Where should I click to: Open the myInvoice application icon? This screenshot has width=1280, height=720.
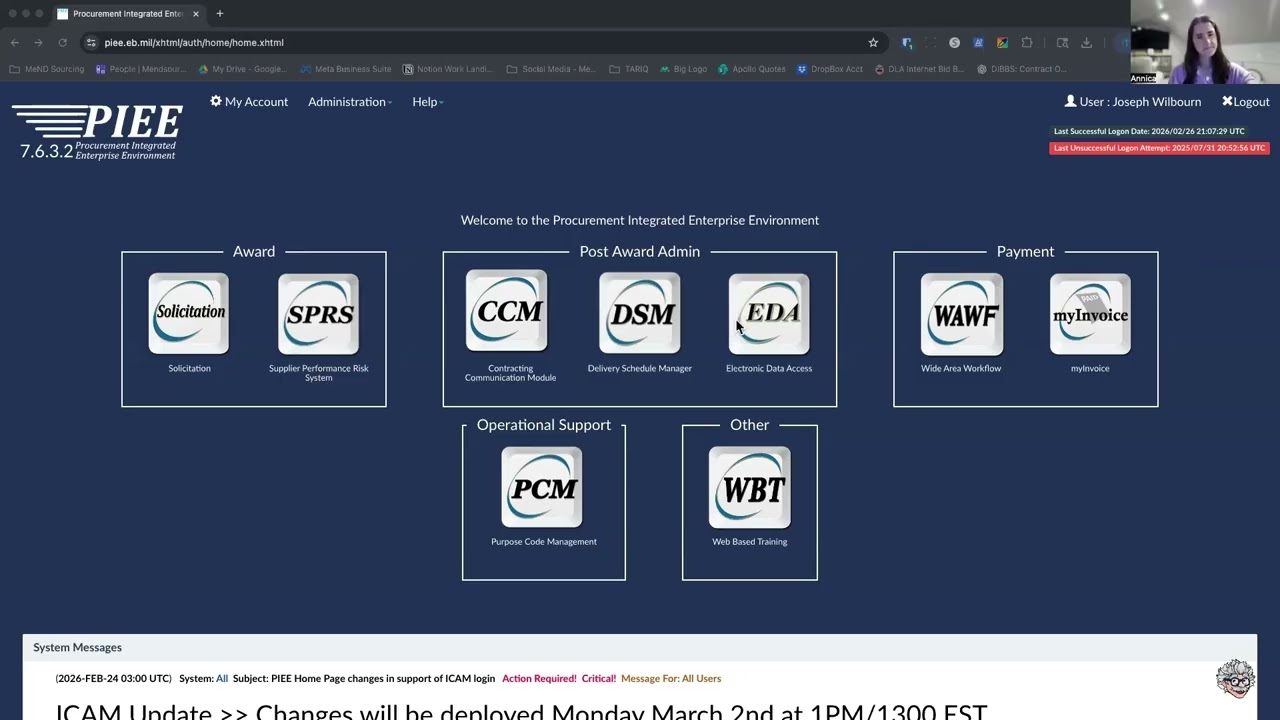tap(1091, 314)
